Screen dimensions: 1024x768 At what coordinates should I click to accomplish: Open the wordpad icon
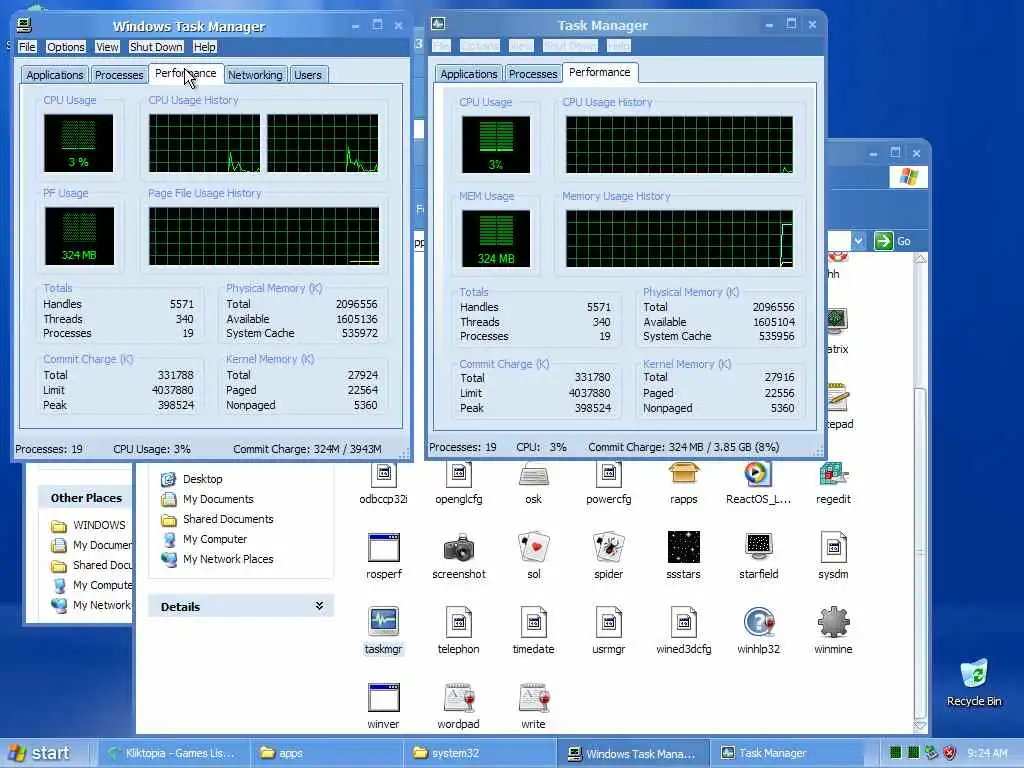(x=458, y=697)
